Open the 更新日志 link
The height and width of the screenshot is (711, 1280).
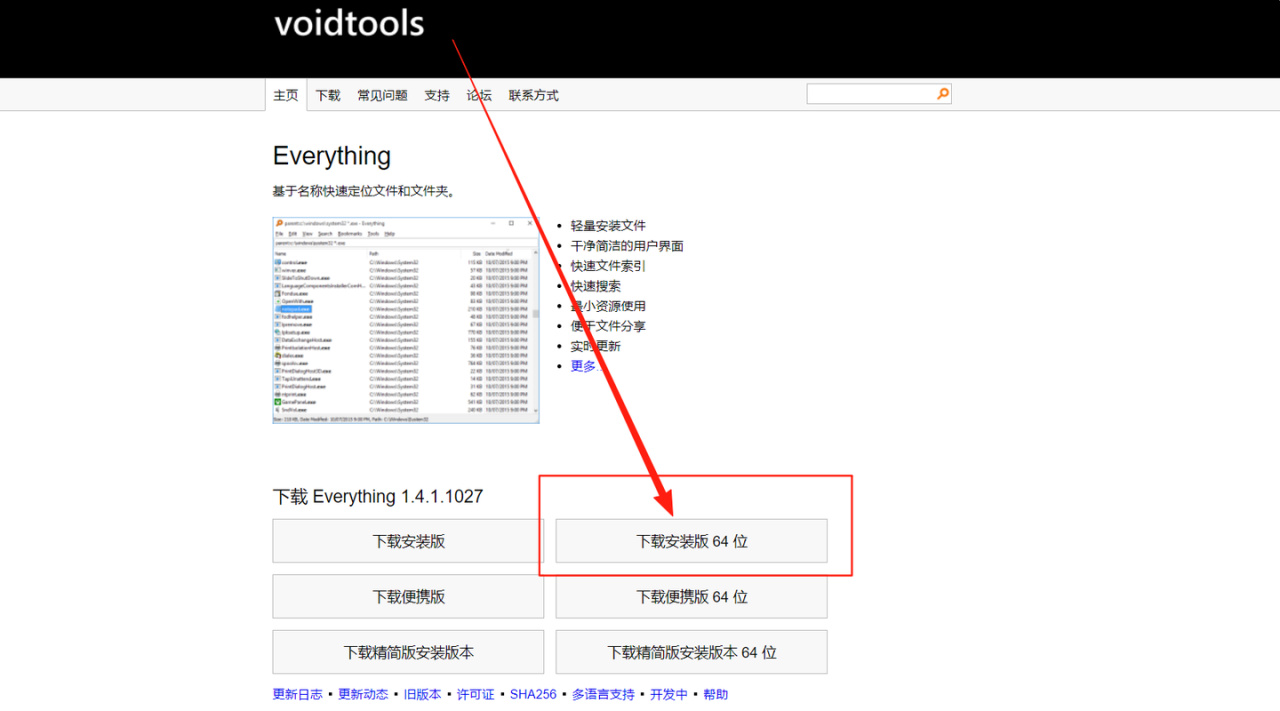298,694
